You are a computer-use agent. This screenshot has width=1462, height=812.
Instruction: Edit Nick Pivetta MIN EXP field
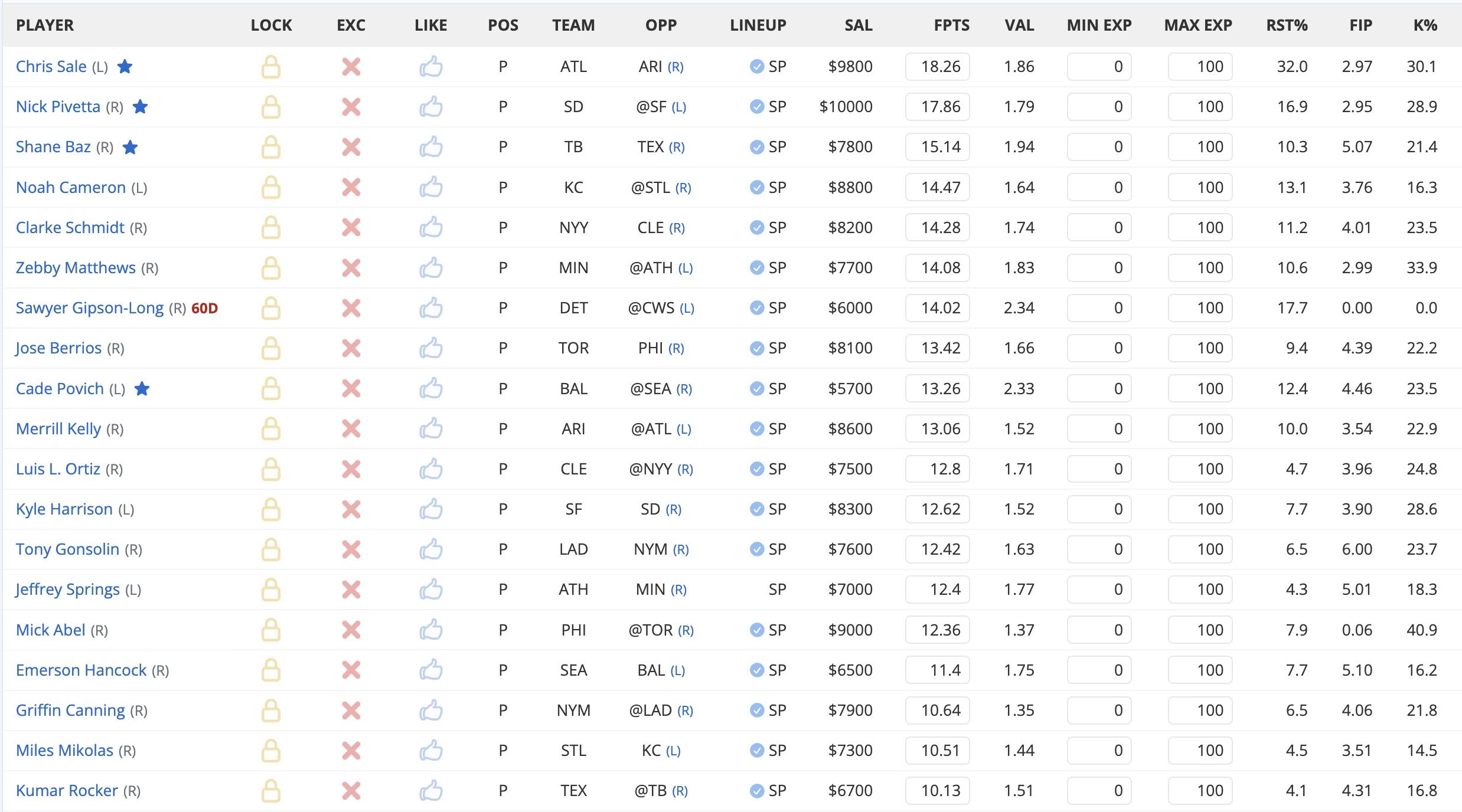[x=1099, y=107]
